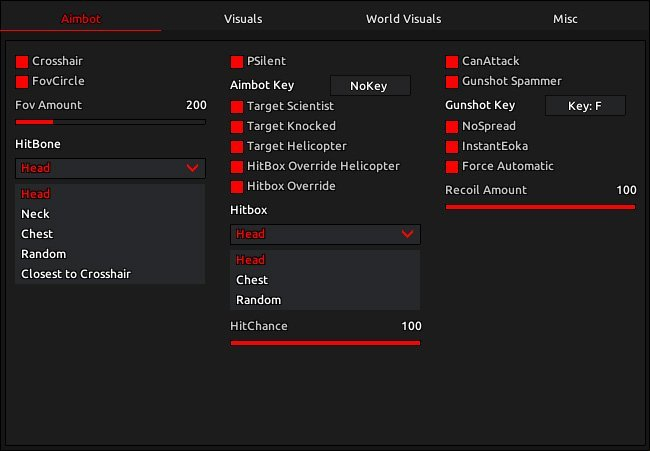Enable the Target Scientist option
Viewport: 650px width, 451px height.
click(x=237, y=106)
